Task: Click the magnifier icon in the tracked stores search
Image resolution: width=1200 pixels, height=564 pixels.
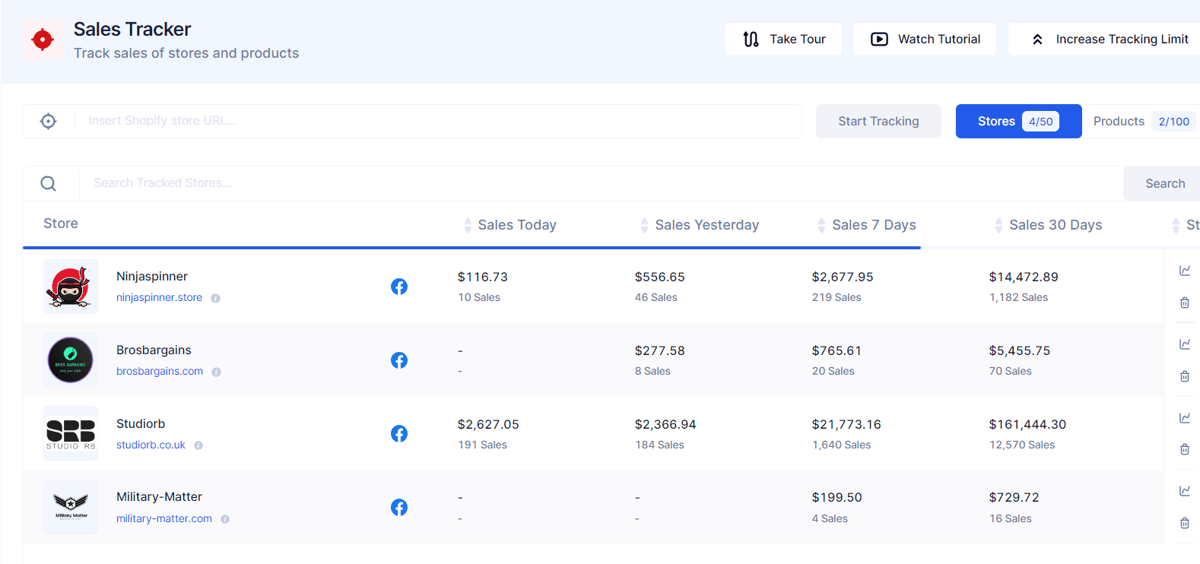Action: [x=48, y=183]
